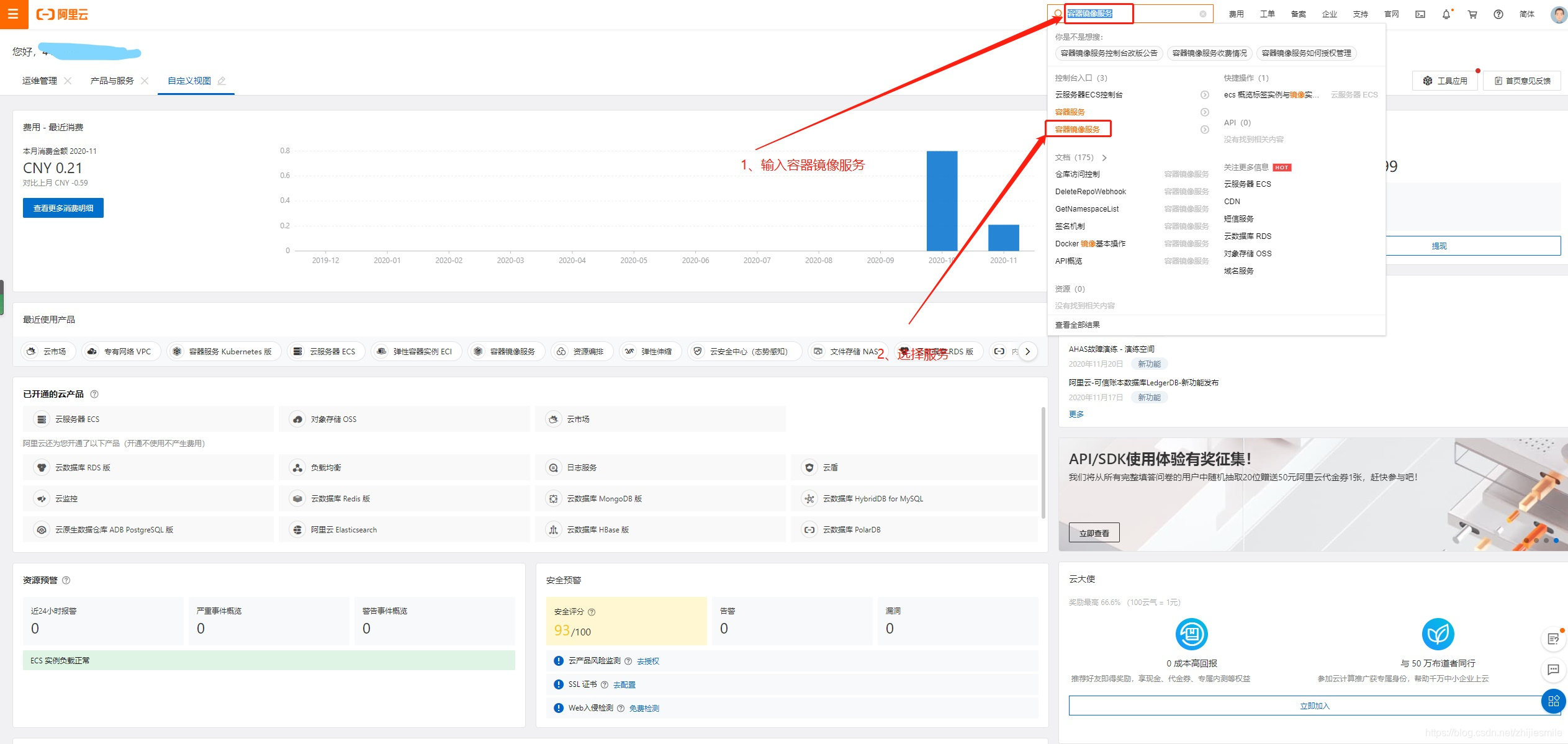Open 备案 in top navigation

(x=1298, y=14)
